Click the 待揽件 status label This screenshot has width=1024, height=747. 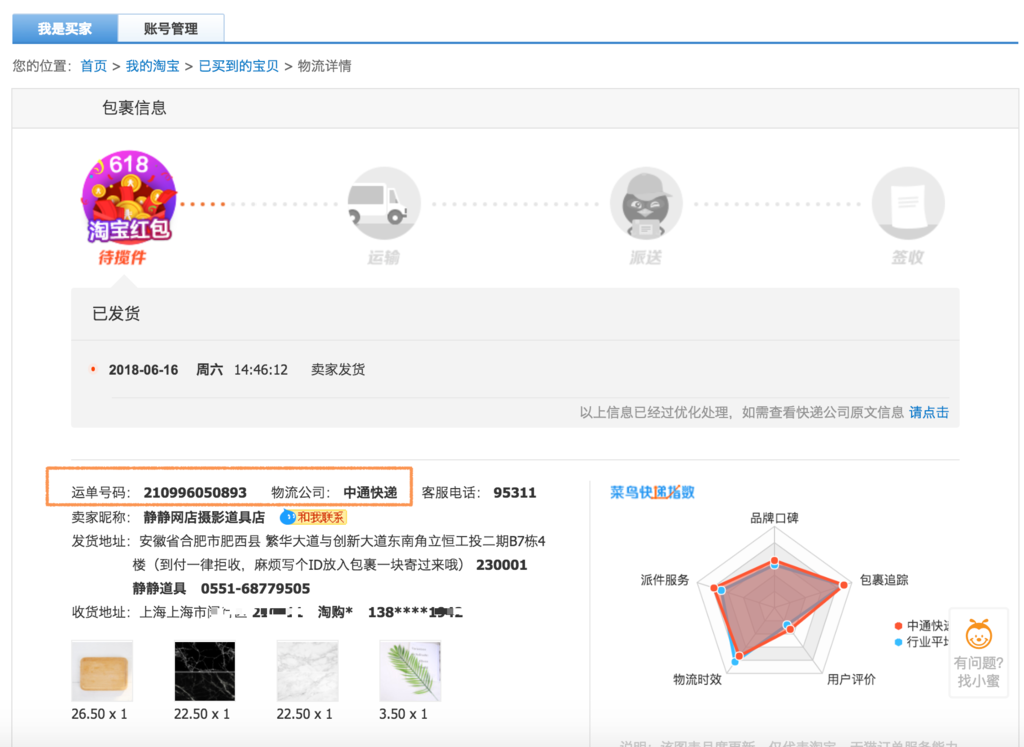[x=122, y=257]
